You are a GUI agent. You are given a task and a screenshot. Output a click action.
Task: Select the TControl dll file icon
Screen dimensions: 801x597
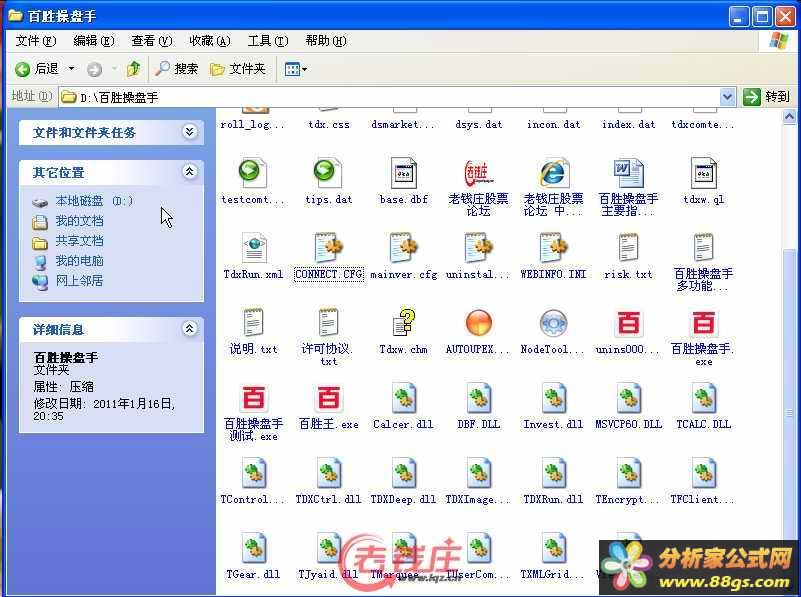pos(253,473)
